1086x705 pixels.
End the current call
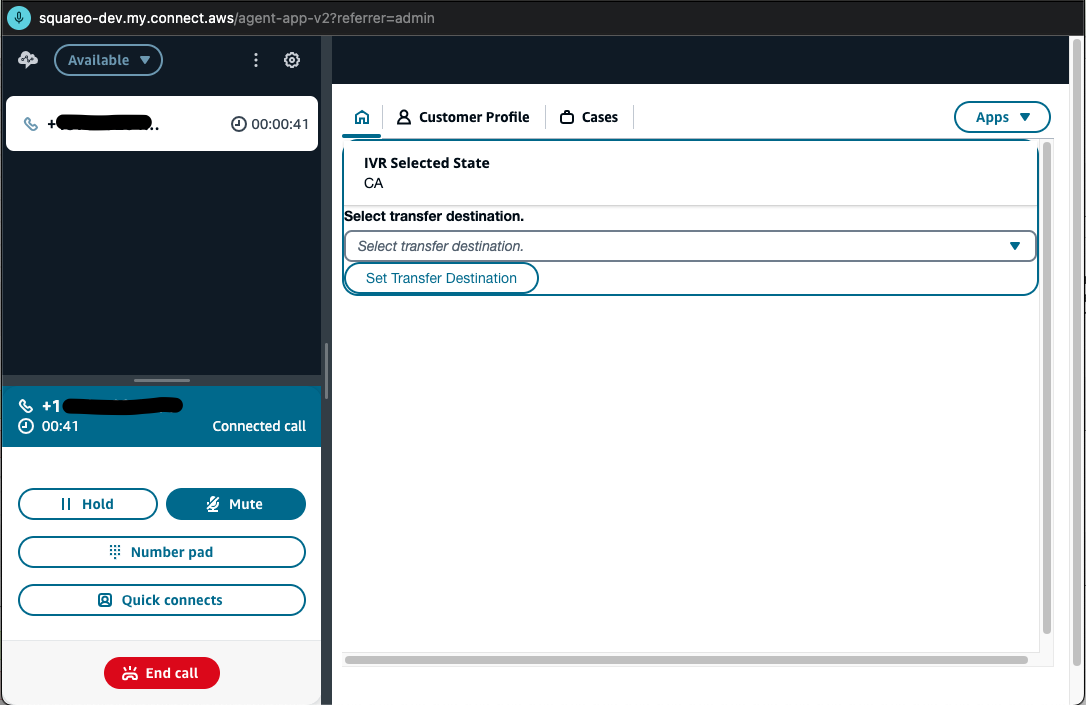tap(161, 673)
